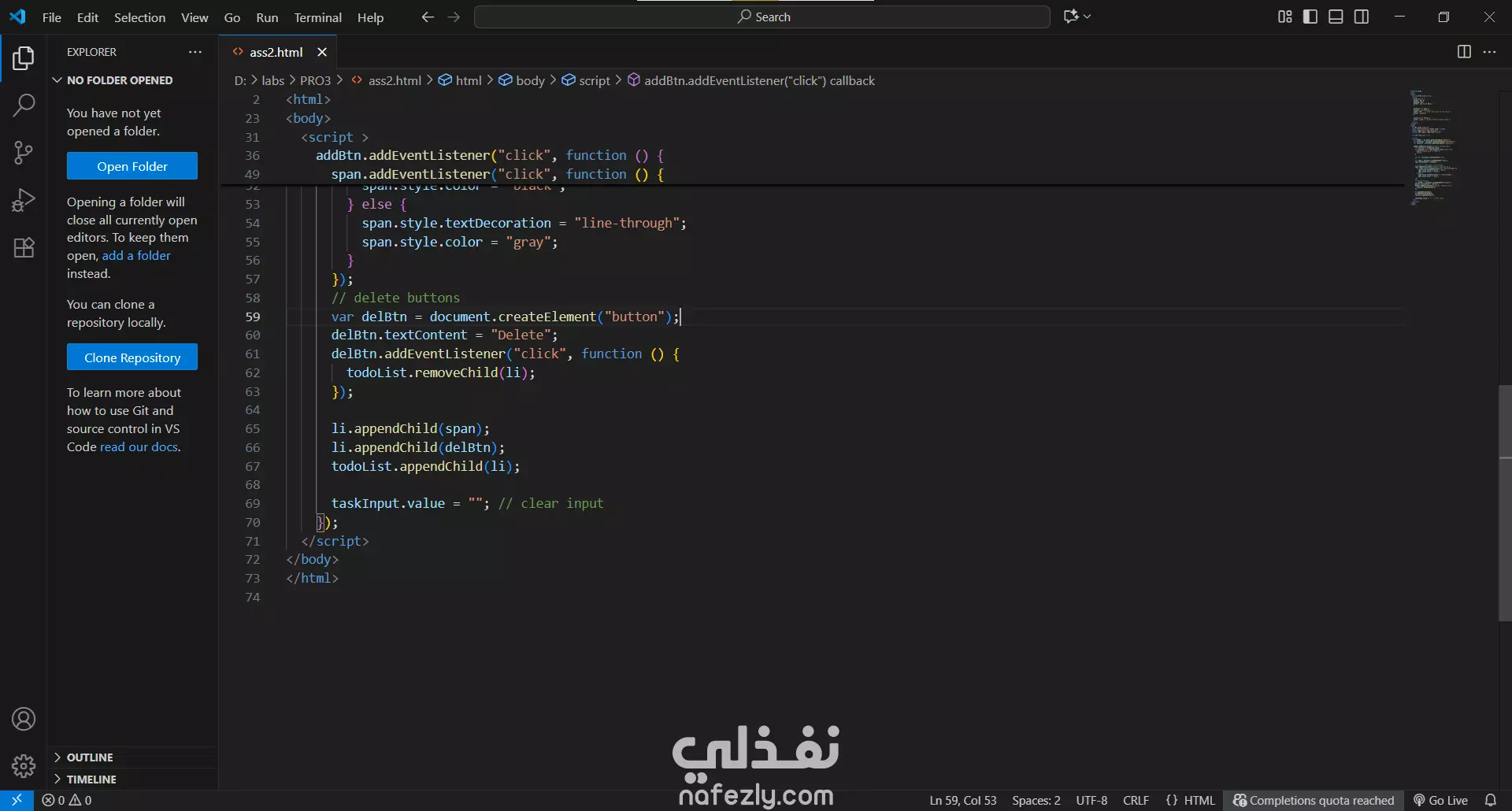Screen dimensions: 1512x811
Task: Click the '// delete buttons' comment
Action: [395, 298]
